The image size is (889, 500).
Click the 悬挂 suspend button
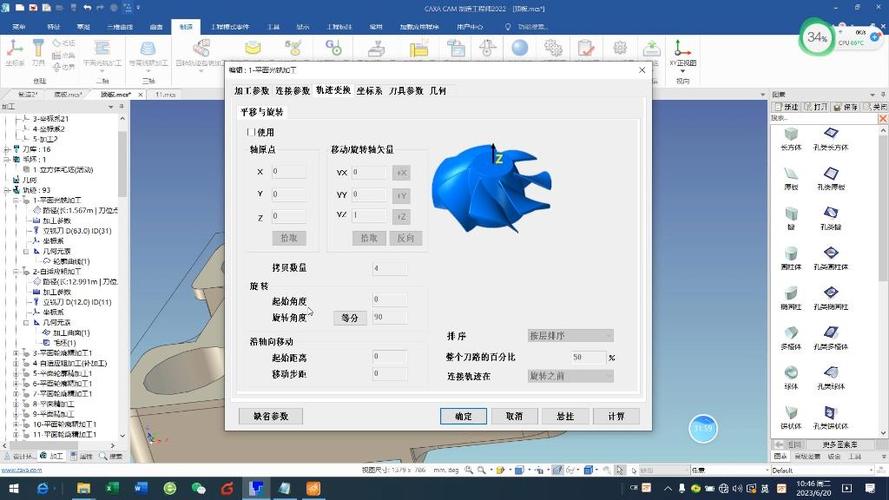[565, 416]
